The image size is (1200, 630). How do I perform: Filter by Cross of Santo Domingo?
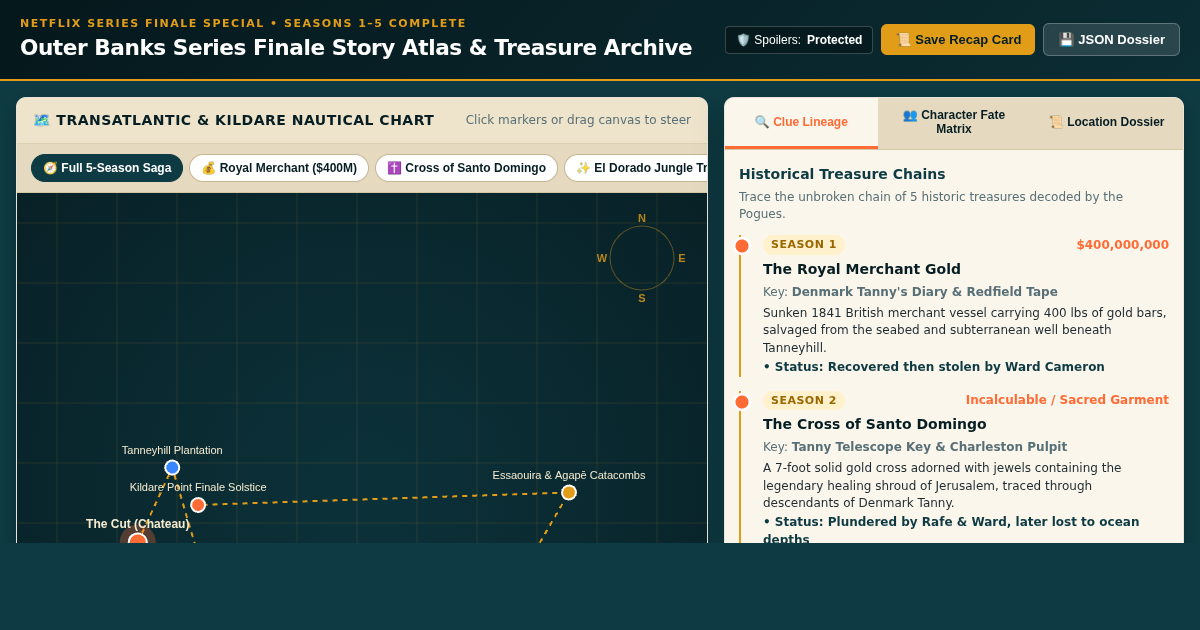click(x=466, y=168)
